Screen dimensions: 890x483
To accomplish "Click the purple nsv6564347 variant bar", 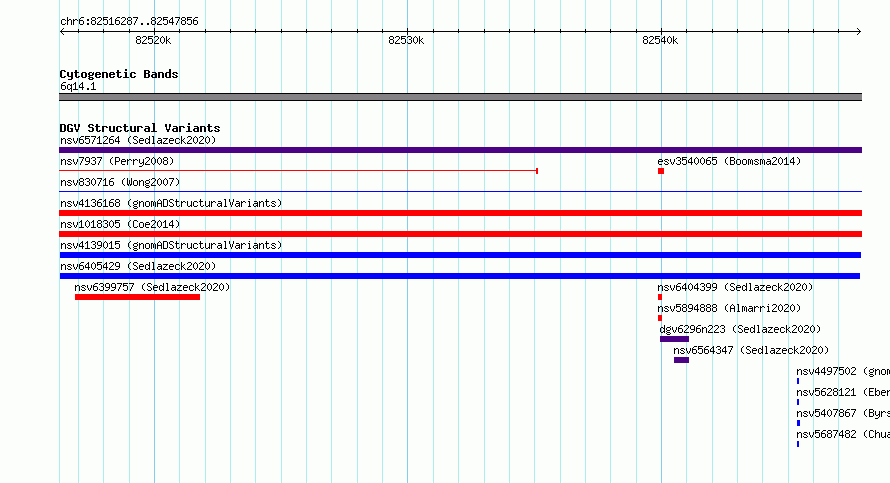I will pyautogui.click(x=681, y=360).
